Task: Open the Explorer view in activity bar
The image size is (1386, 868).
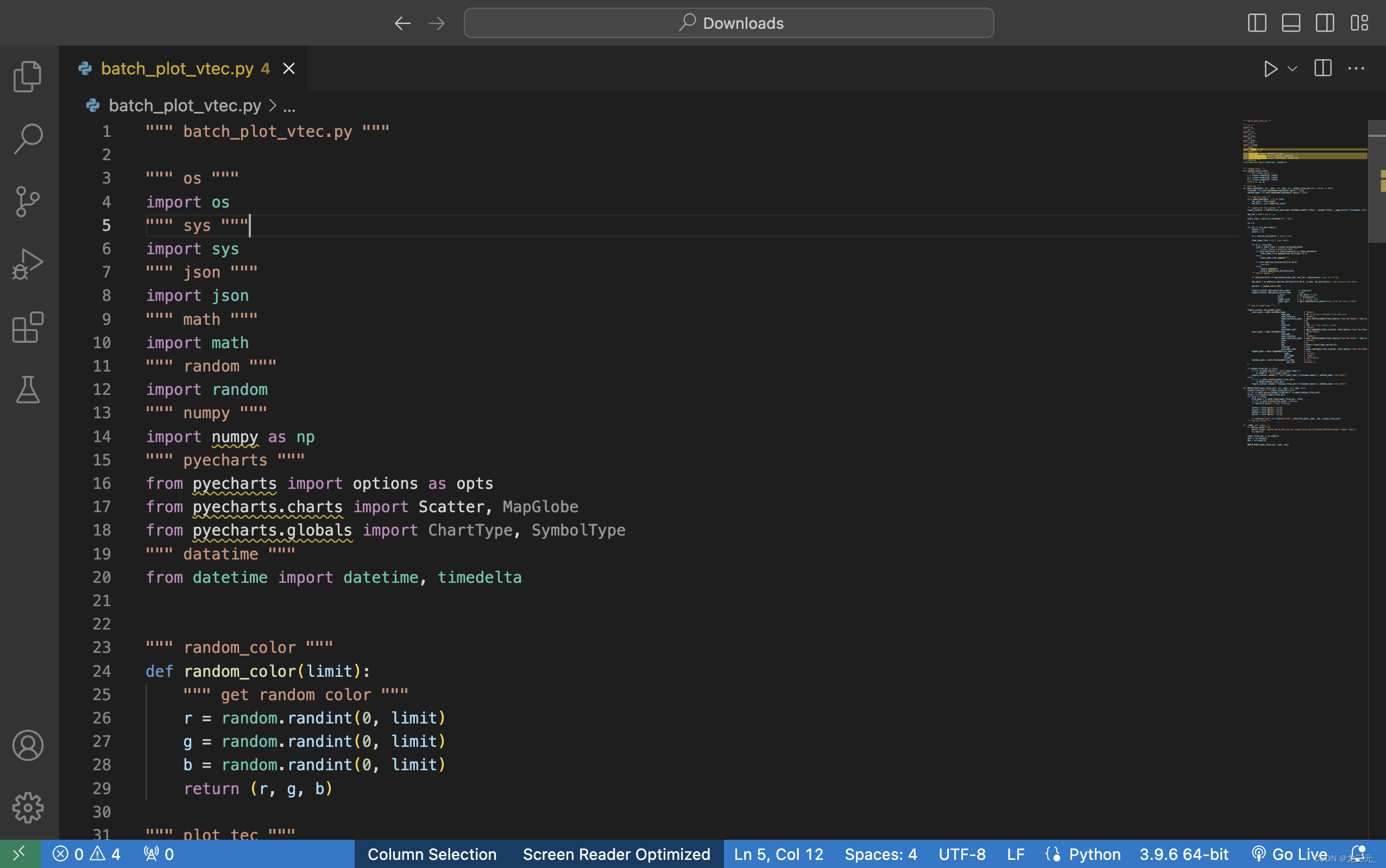Action: [28, 77]
